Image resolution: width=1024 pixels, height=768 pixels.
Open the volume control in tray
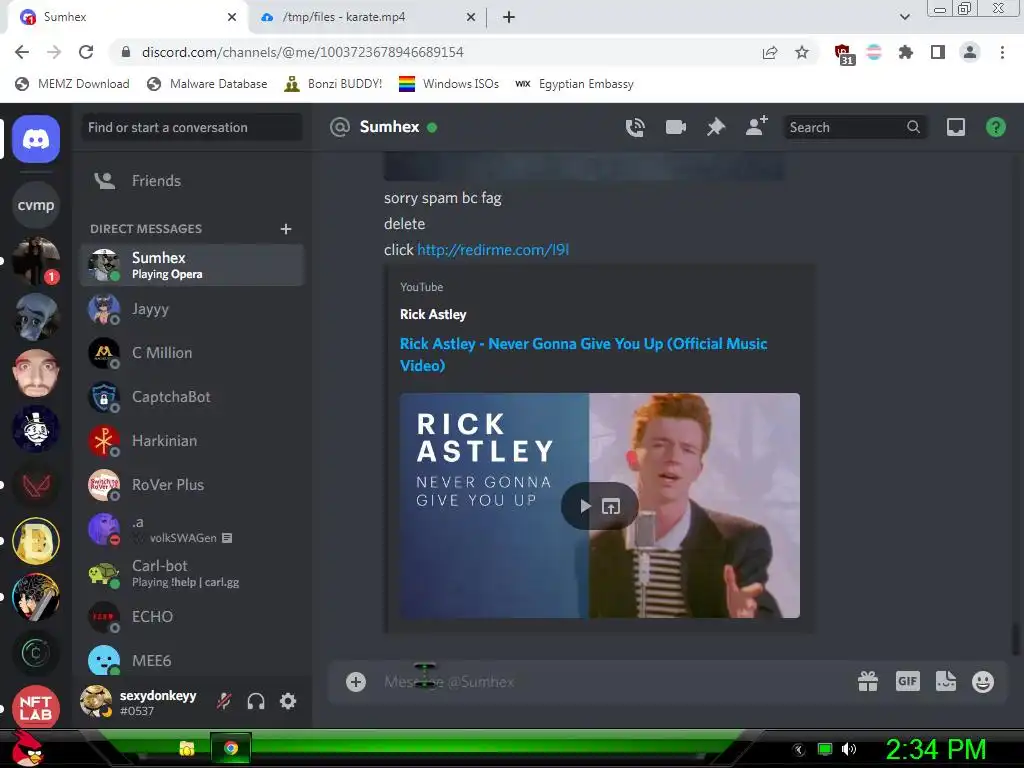[x=849, y=749]
